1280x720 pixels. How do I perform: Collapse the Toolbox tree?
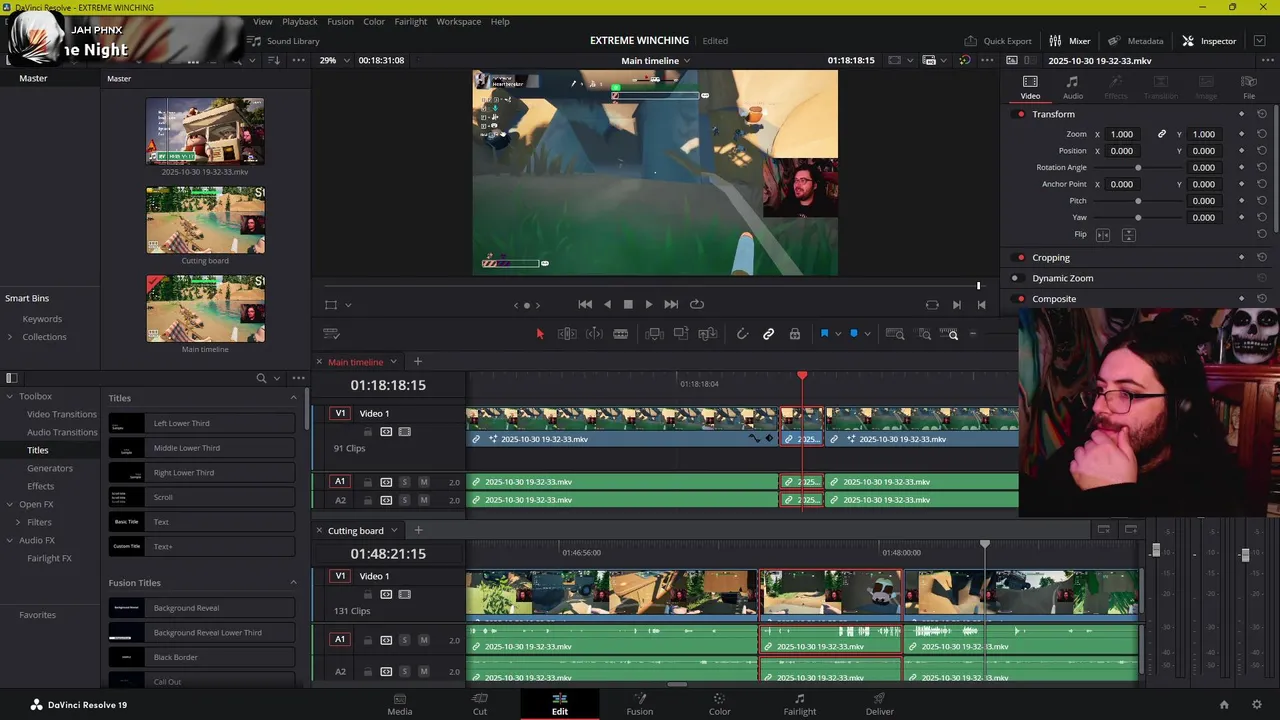tap(10, 396)
